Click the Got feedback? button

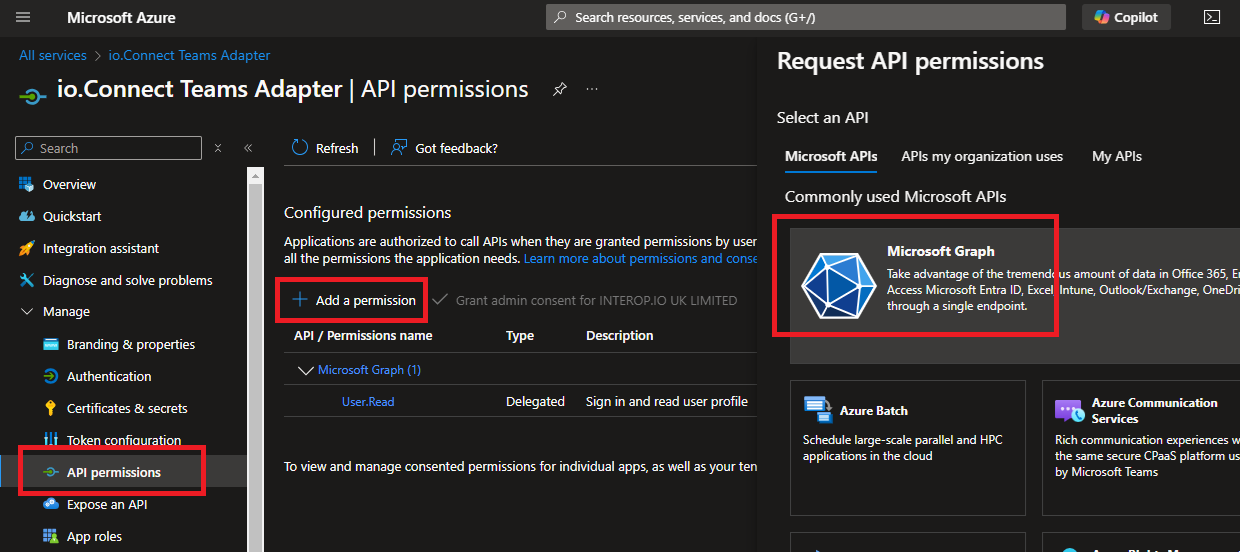pos(445,148)
